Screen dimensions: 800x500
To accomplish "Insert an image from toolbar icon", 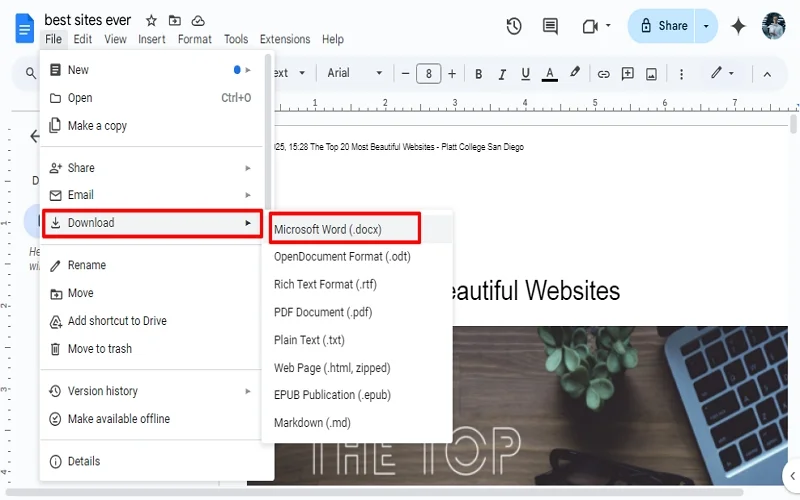I will point(652,74).
